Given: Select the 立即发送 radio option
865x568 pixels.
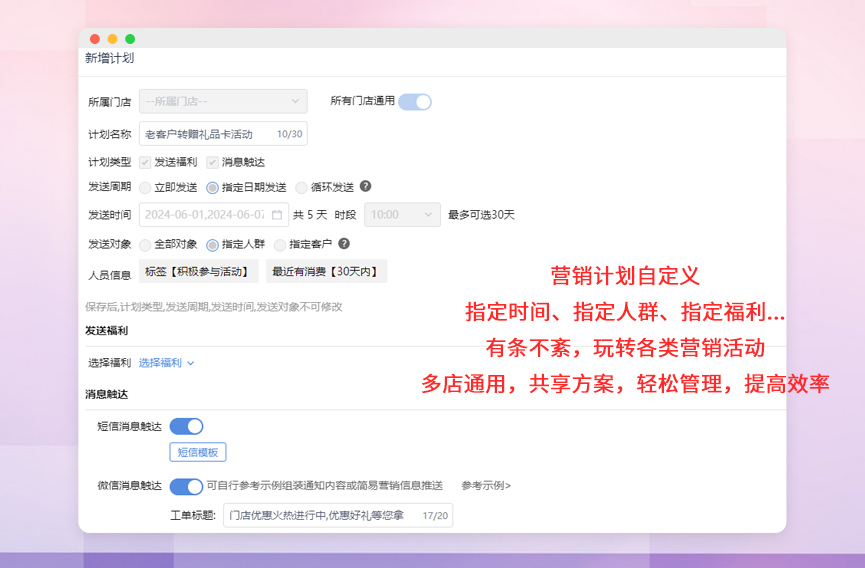Looking at the screenshot, I should [145, 187].
